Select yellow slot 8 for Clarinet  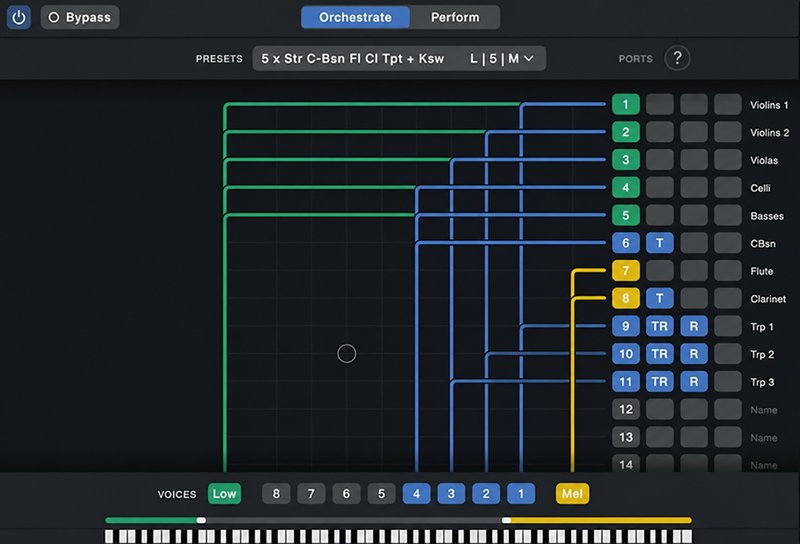click(x=626, y=298)
